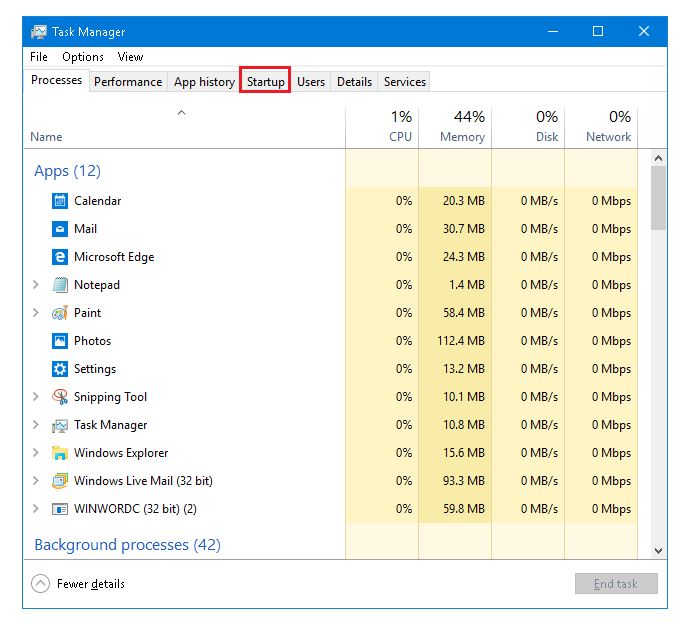Switch to the Users tab

point(311,82)
